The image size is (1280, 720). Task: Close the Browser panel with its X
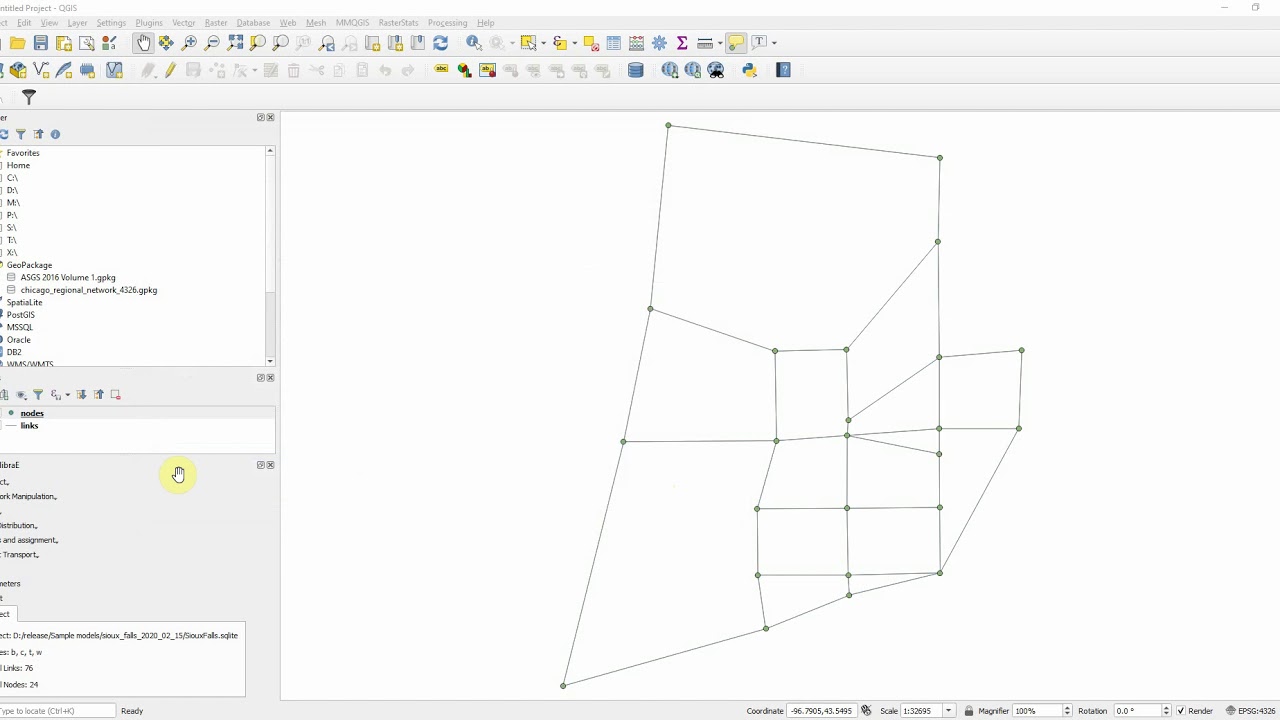pyautogui.click(x=270, y=118)
